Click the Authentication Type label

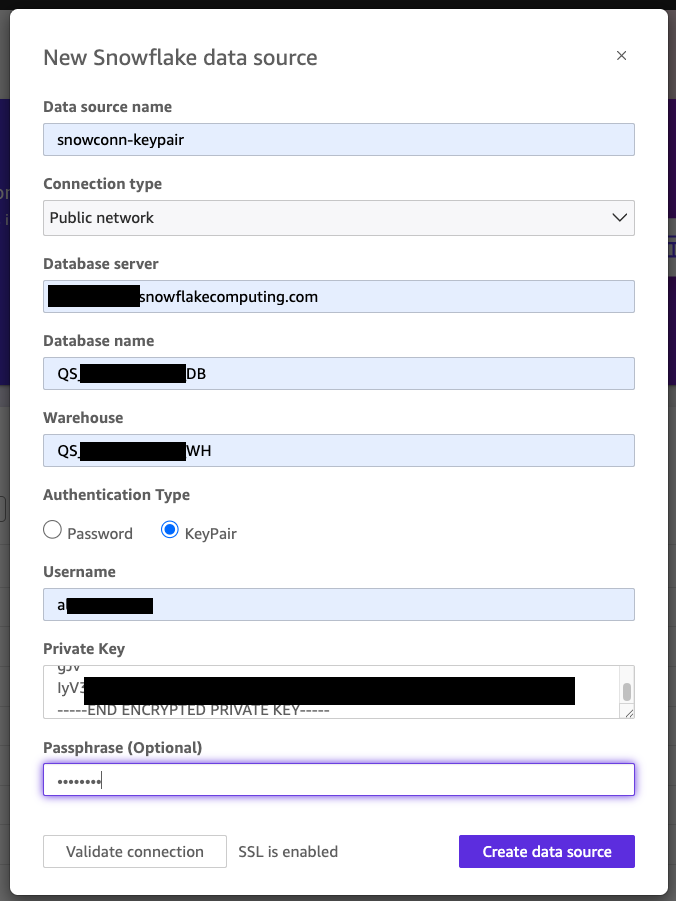click(116, 495)
